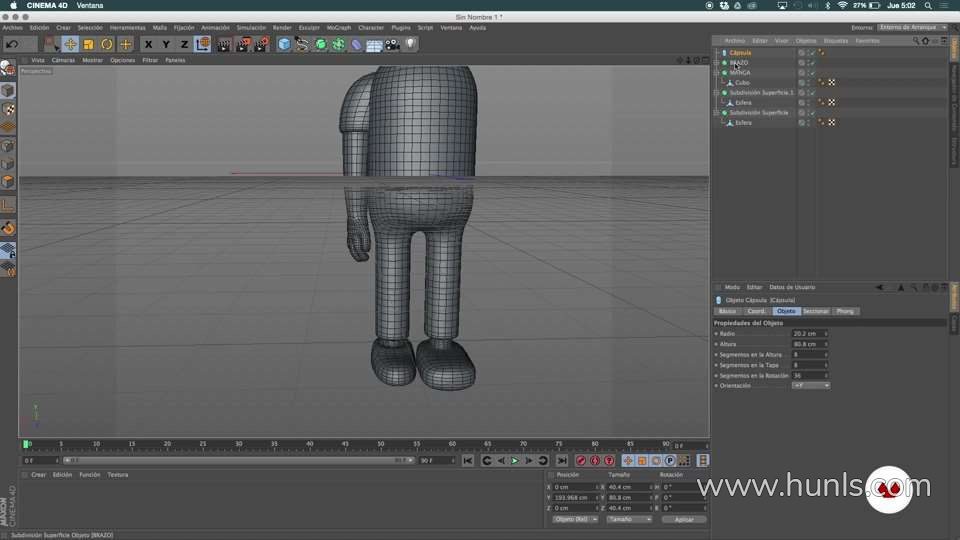Expand the MANGA object tree node
The width and height of the screenshot is (960, 540).
(716, 73)
